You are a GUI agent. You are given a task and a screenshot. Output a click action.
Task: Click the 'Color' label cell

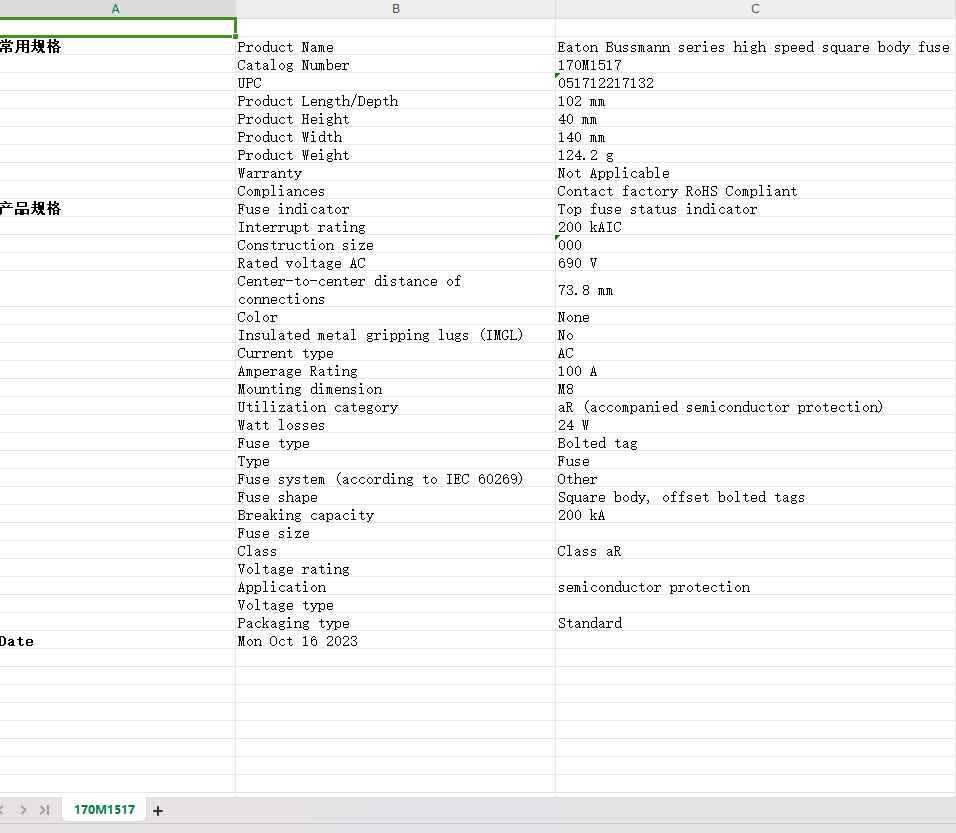[x=396, y=316]
